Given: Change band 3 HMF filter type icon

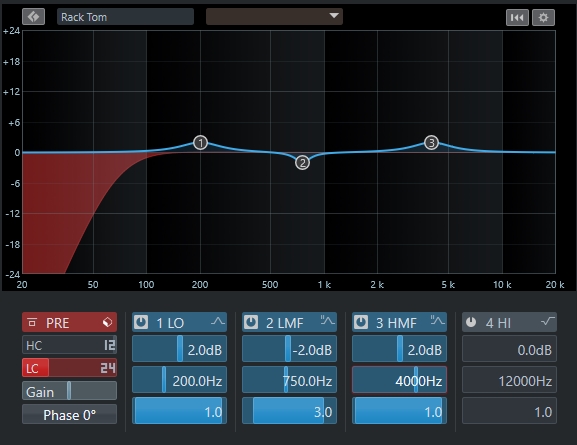Looking at the screenshot, I should tap(438, 321).
